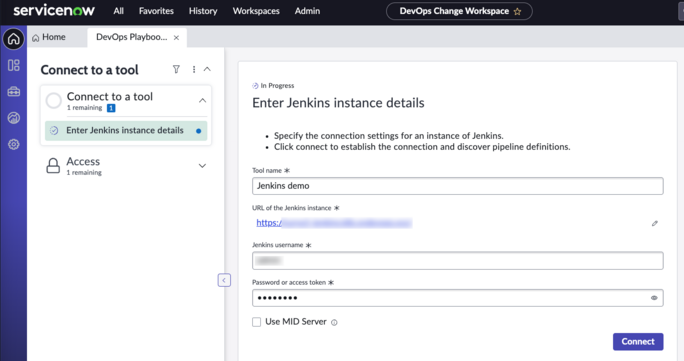Expand the Access stage
The height and width of the screenshot is (361, 684).
[x=202, y=166]
